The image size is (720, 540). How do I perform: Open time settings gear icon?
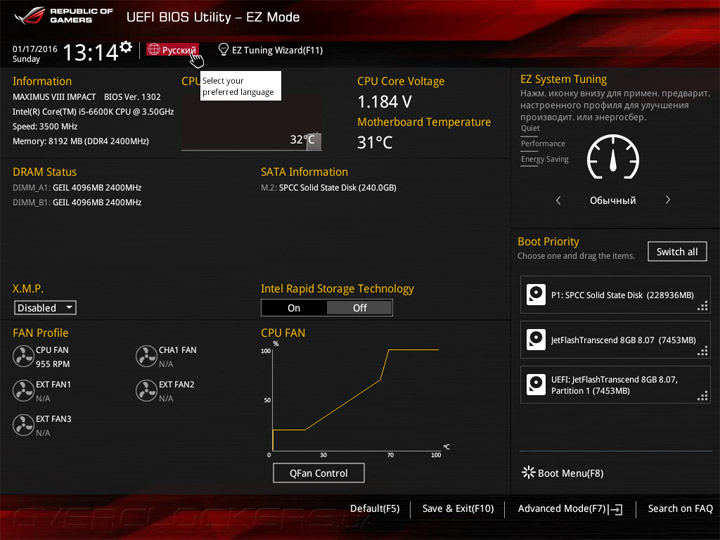point(126,46)
